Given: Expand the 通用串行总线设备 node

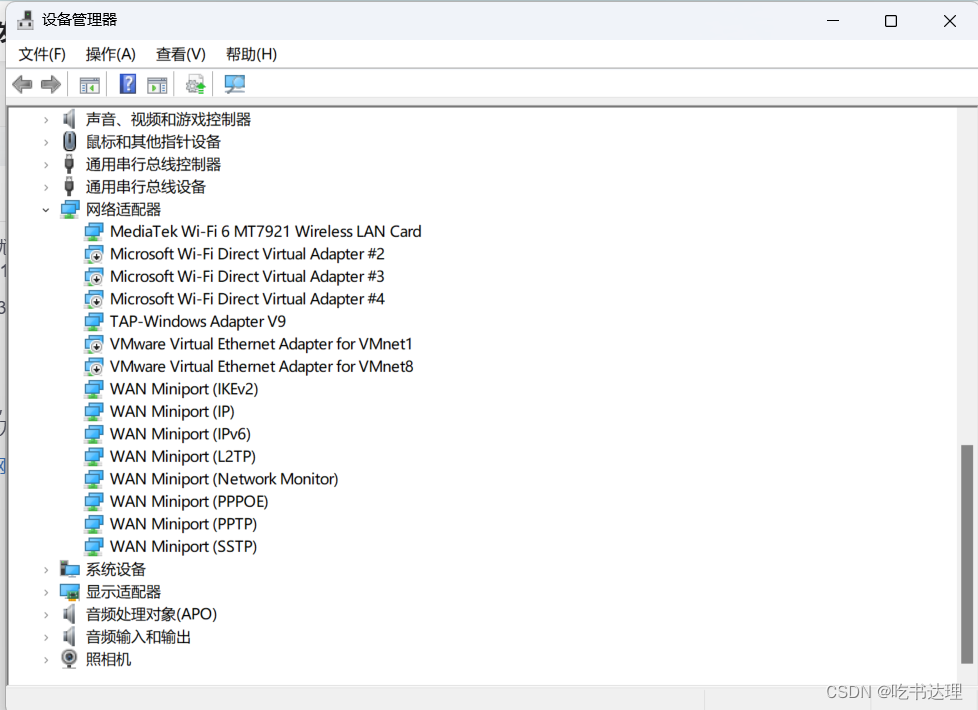Looking at the screenshot, I should coord(46,187).
